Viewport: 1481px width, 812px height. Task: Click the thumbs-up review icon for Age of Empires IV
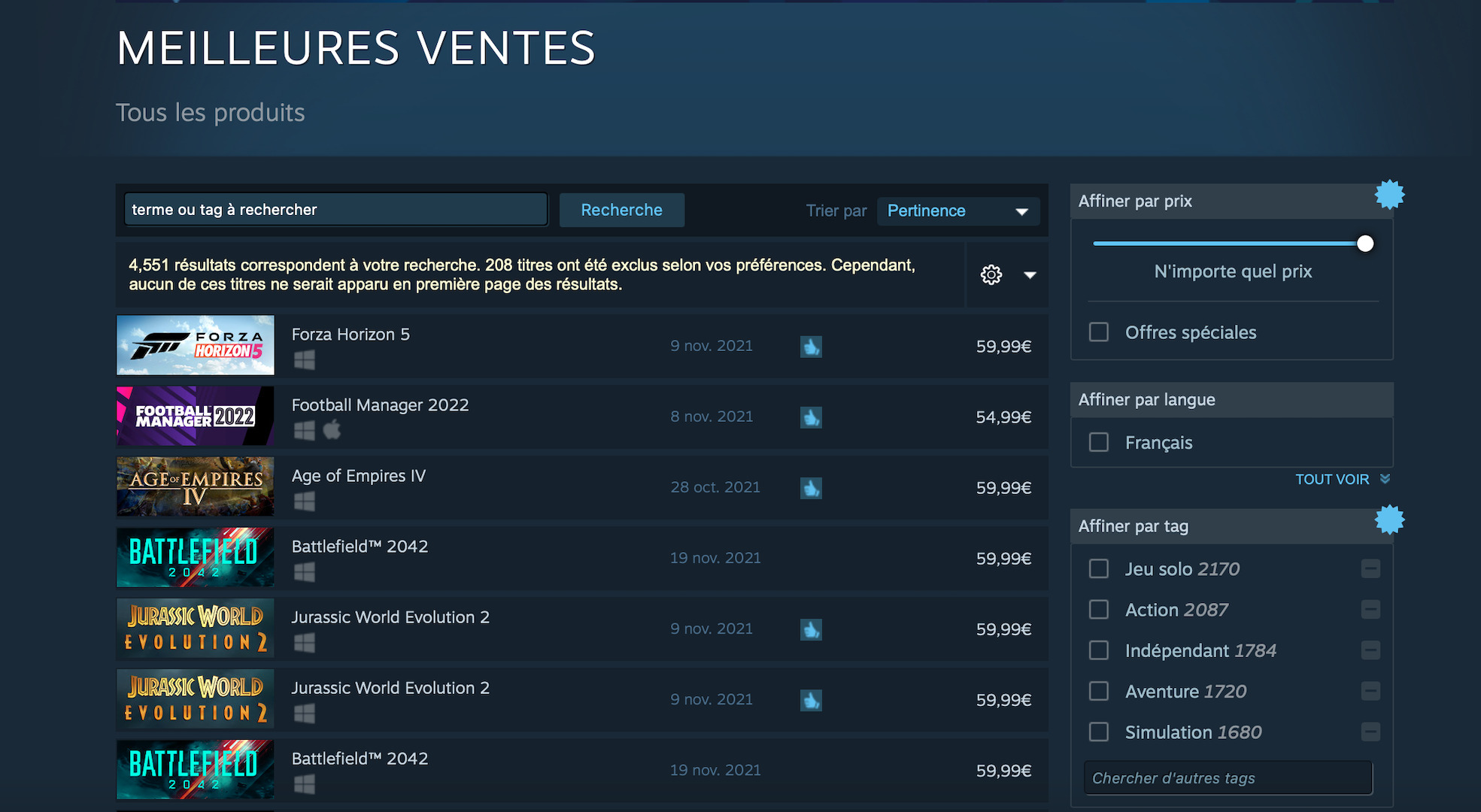(x=811, y=488)
